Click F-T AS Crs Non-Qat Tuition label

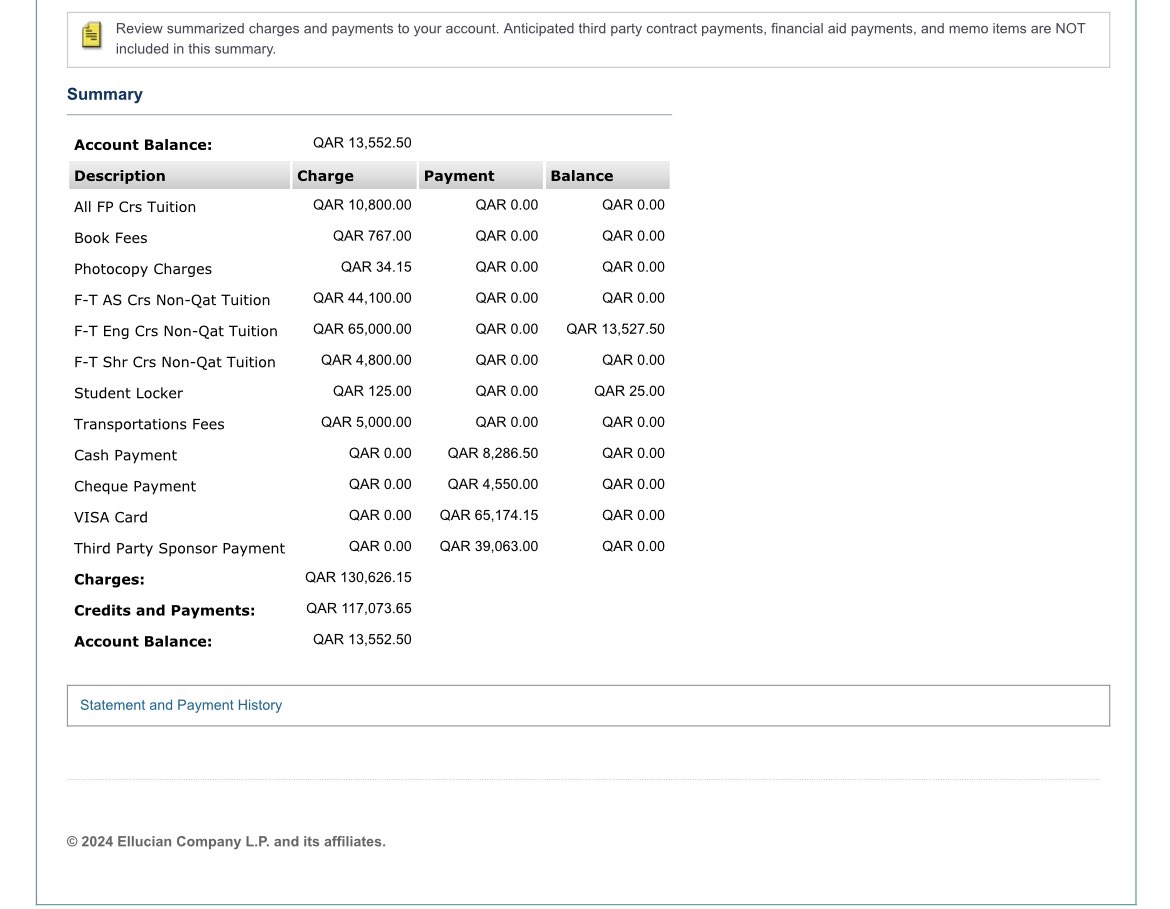point(172,300)
